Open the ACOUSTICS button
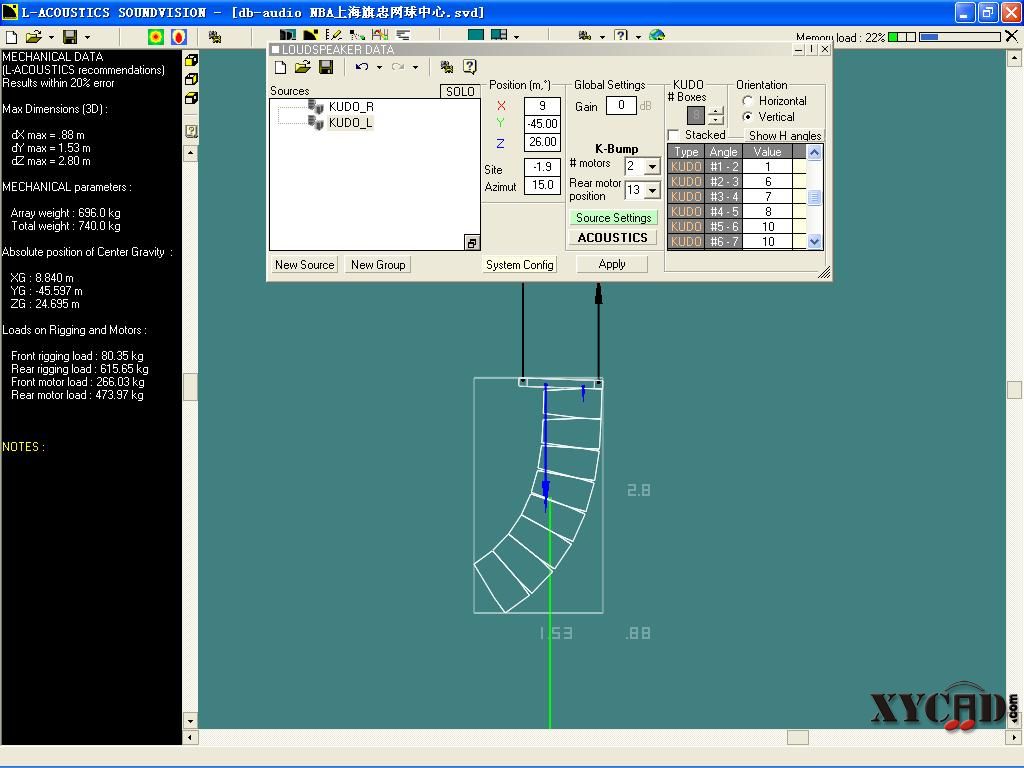 point(613,238)
